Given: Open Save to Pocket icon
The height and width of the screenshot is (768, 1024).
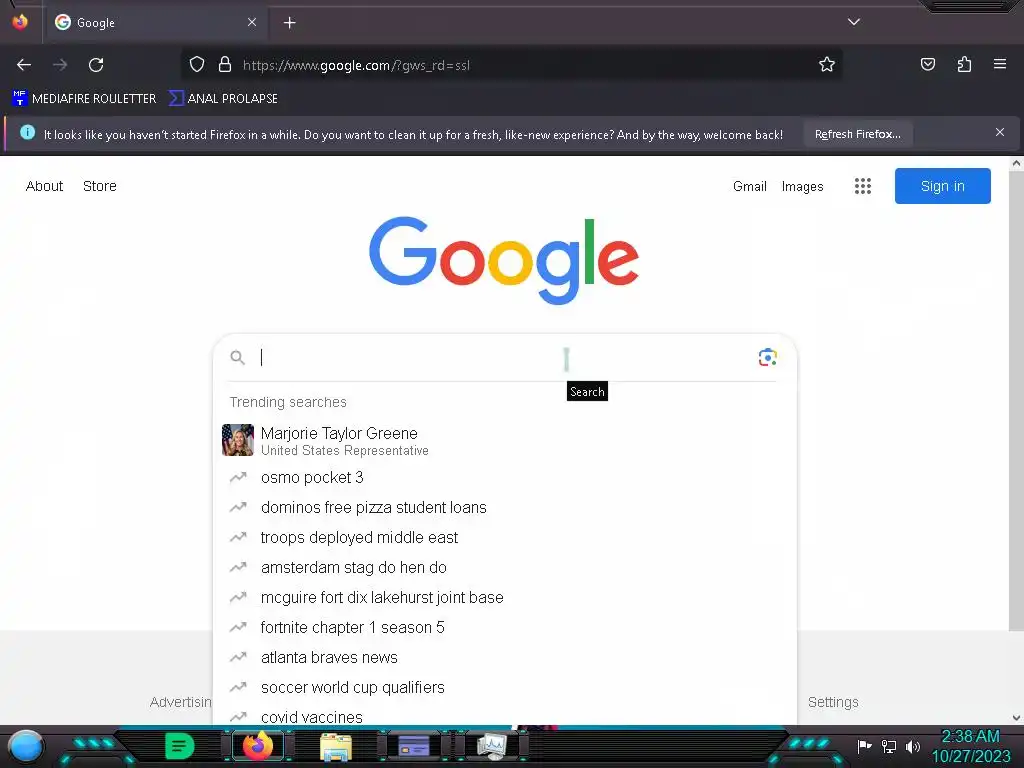Looking at the screenshot, I should [927, 64].
